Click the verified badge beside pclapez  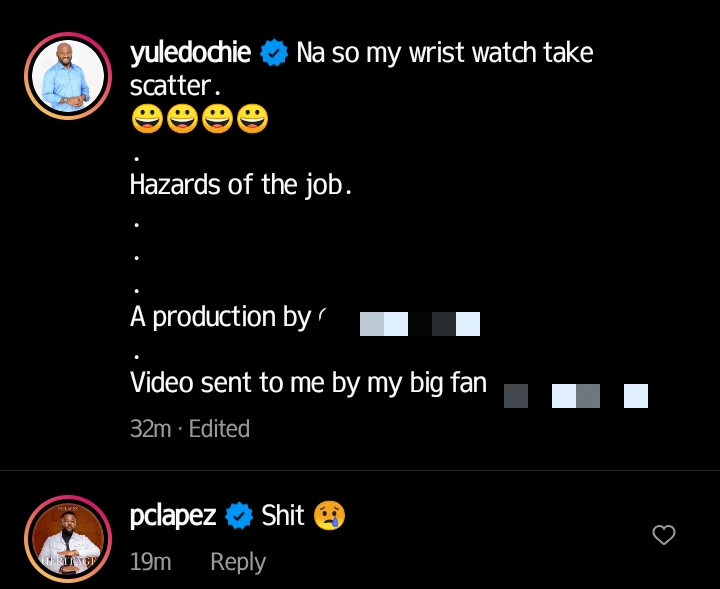point(239,516)
